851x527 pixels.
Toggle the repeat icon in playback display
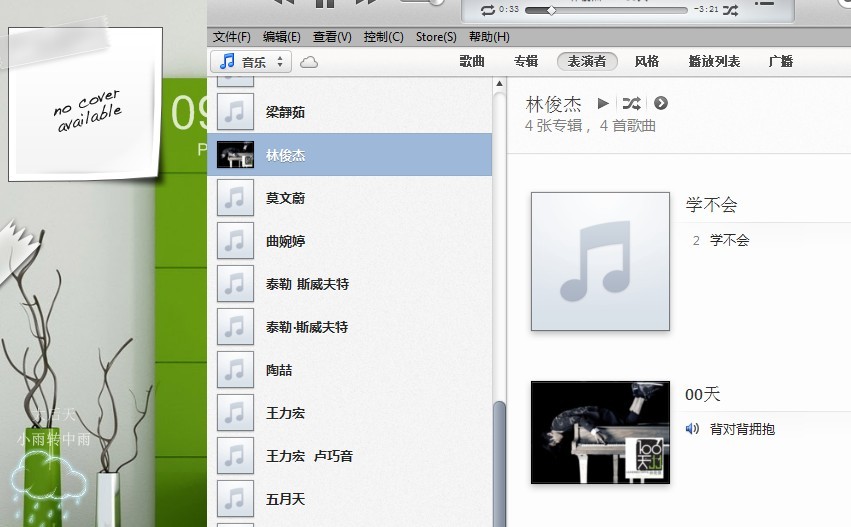(487, 9)
